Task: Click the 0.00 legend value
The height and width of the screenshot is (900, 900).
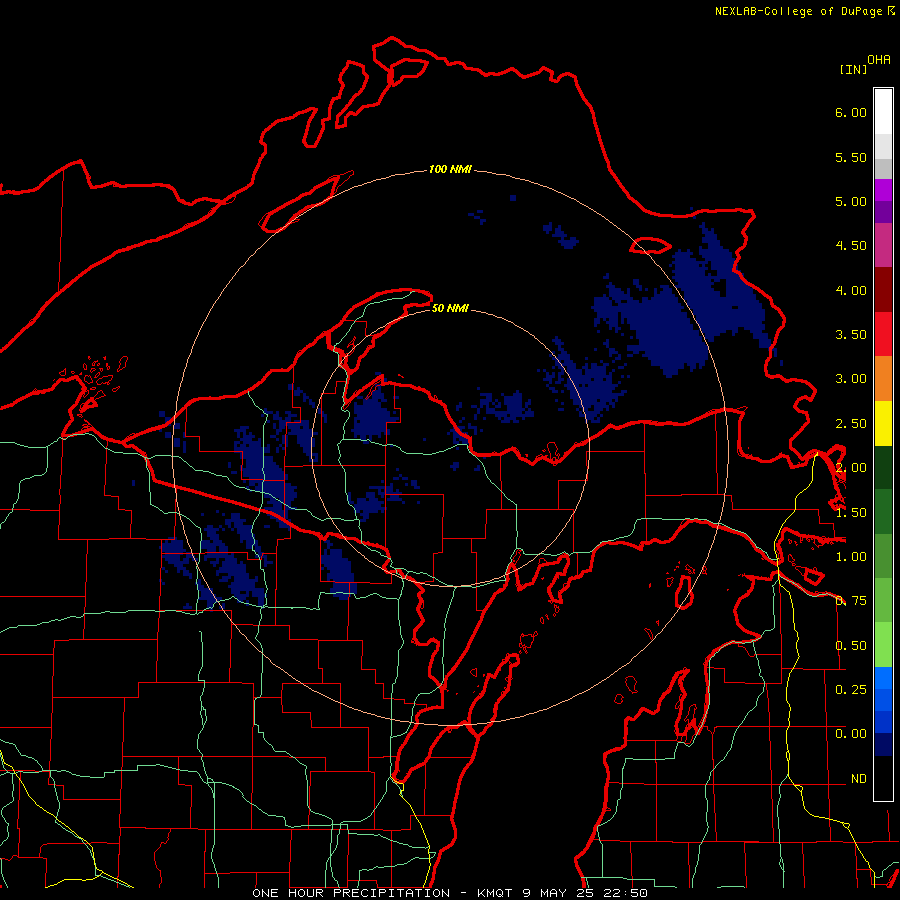Action: coord(851,734)
